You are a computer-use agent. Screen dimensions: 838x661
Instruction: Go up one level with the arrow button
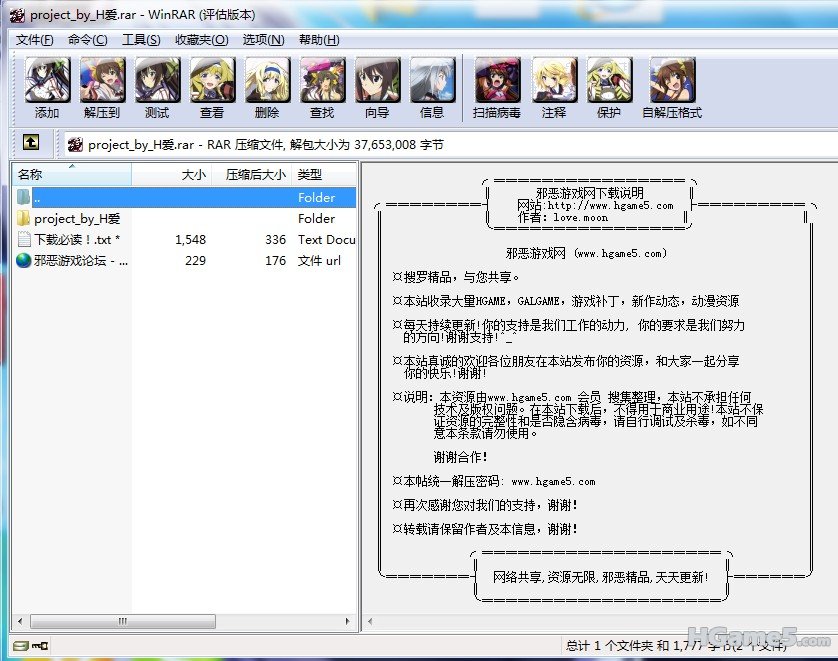pyautogui.click(x=30, y=143)
